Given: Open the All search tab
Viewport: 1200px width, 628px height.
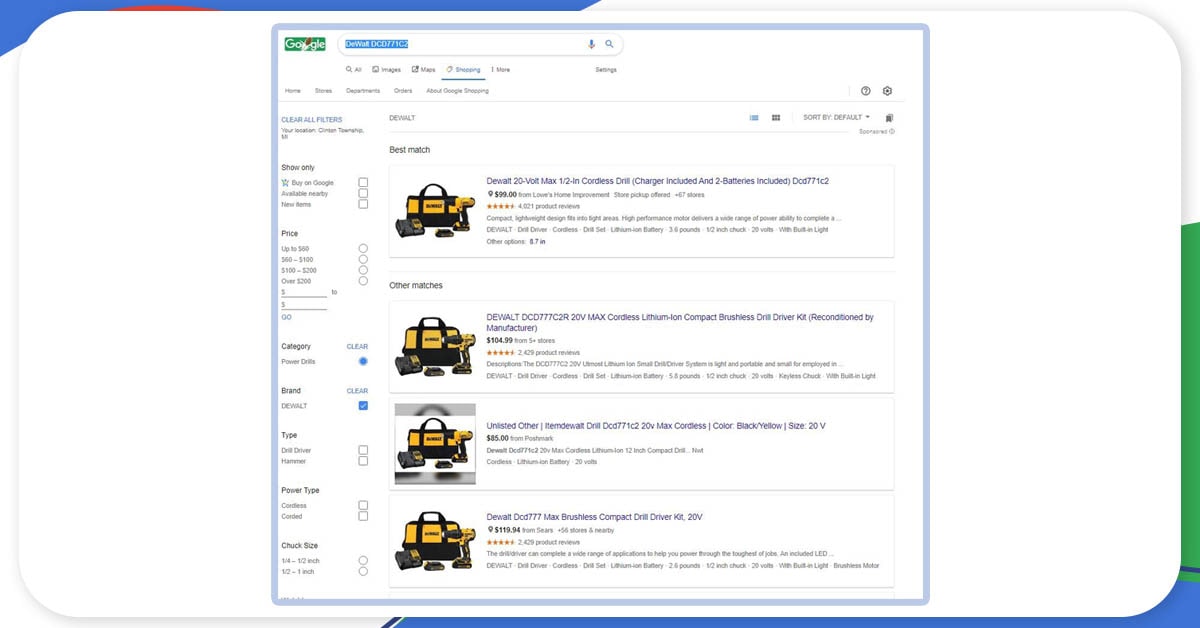Looking at the screenshot, I should tap(354, 70).
